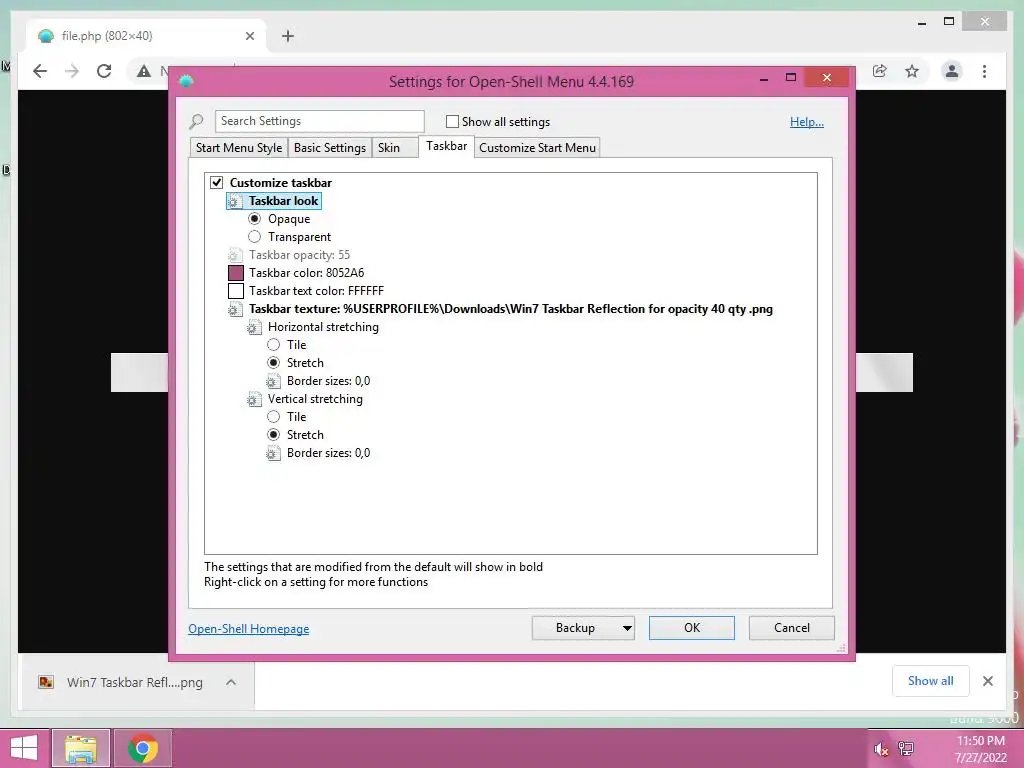The image size is (1024, 768).
Task: Click into the Search Settings field
Action: 319,121
